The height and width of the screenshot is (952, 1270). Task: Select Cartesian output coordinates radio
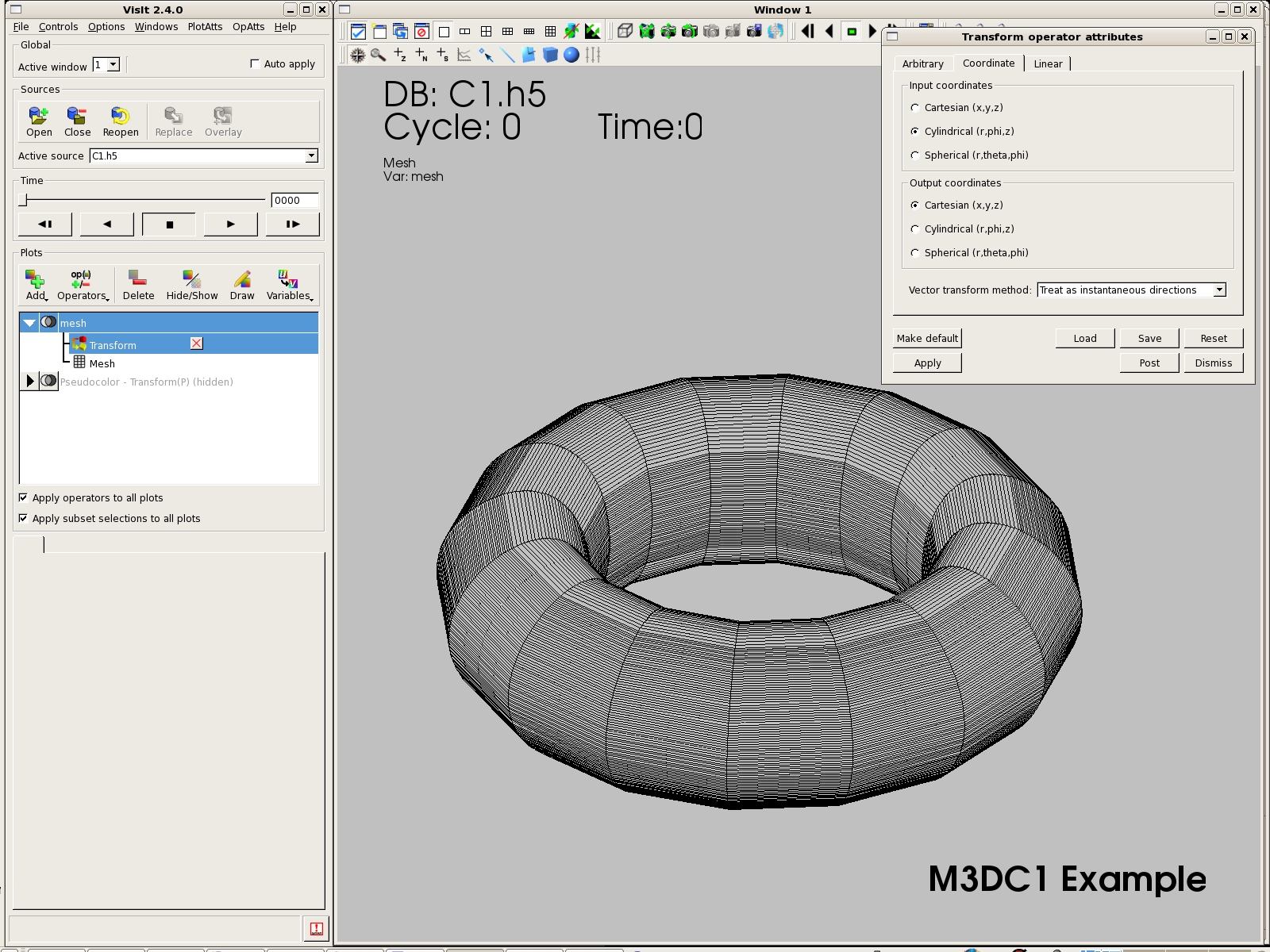[915, 205]
